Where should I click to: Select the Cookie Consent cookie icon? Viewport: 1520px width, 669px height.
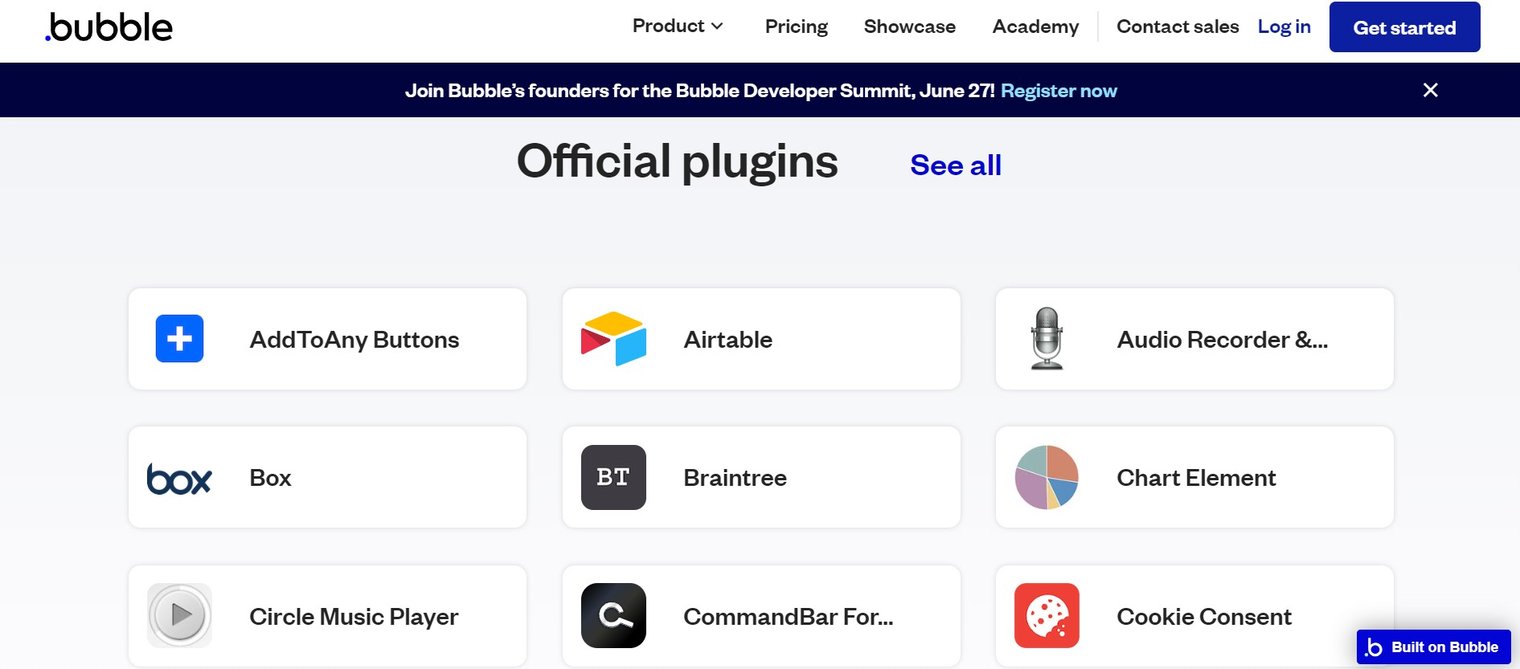1045,616
